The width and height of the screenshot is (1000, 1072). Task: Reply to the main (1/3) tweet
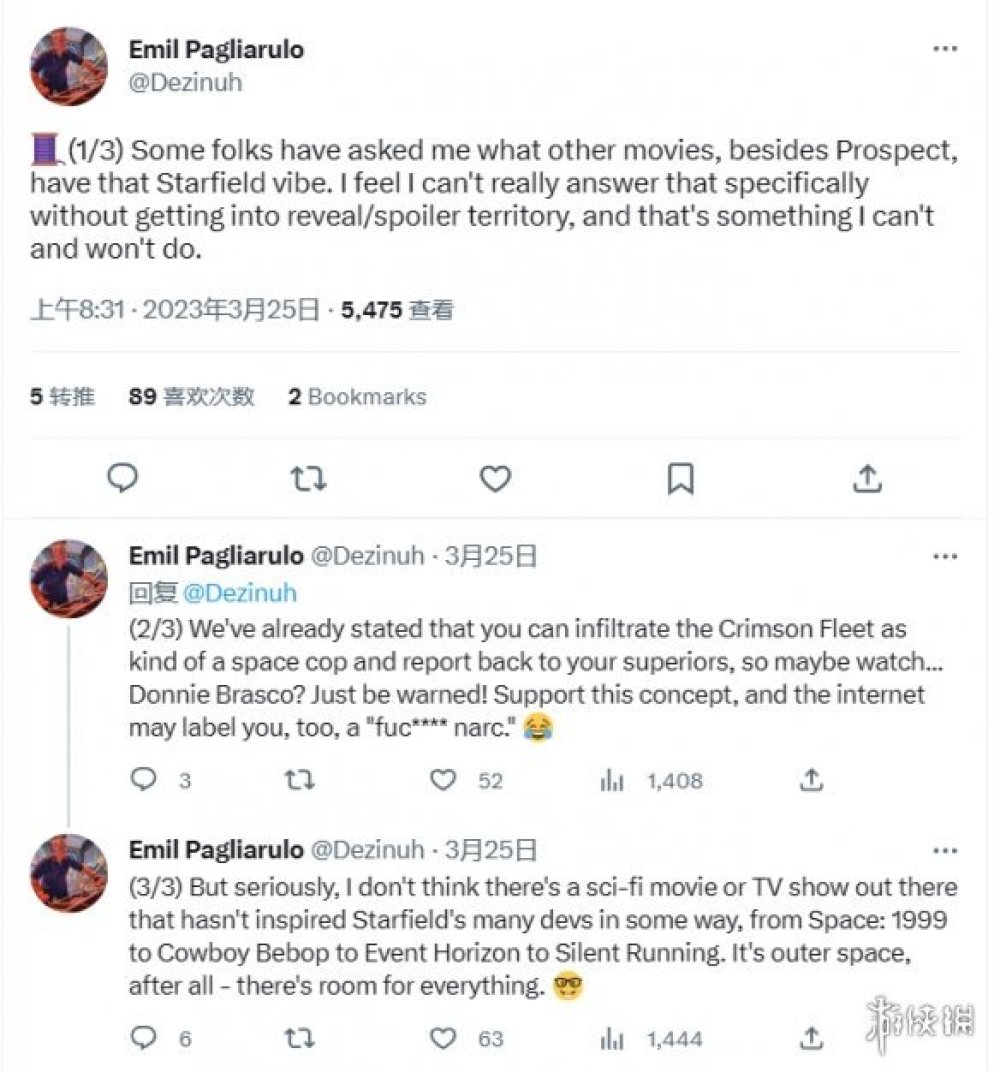tap(122, 480)
